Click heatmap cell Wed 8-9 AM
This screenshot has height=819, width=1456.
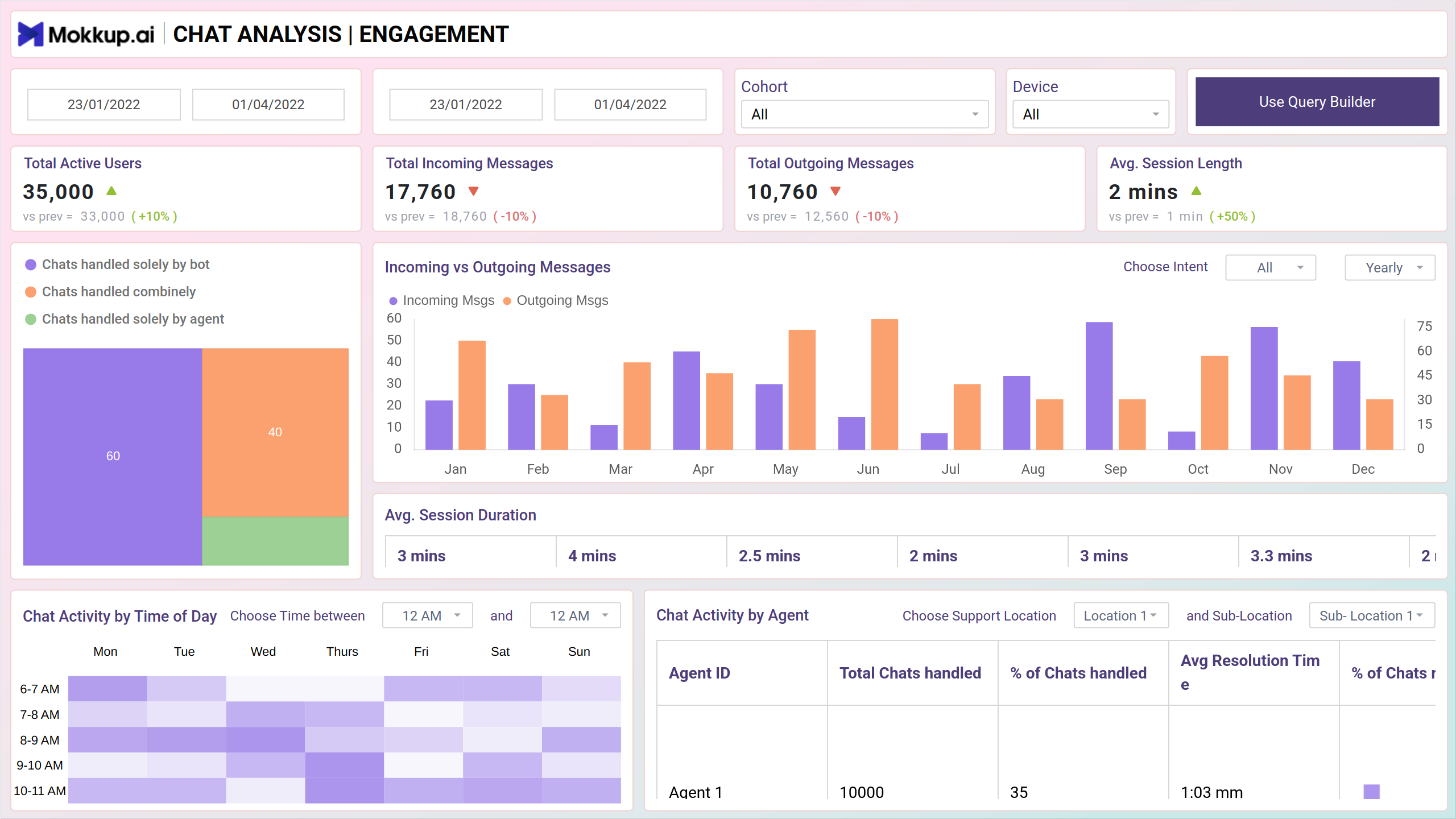(x=266, y=739)
